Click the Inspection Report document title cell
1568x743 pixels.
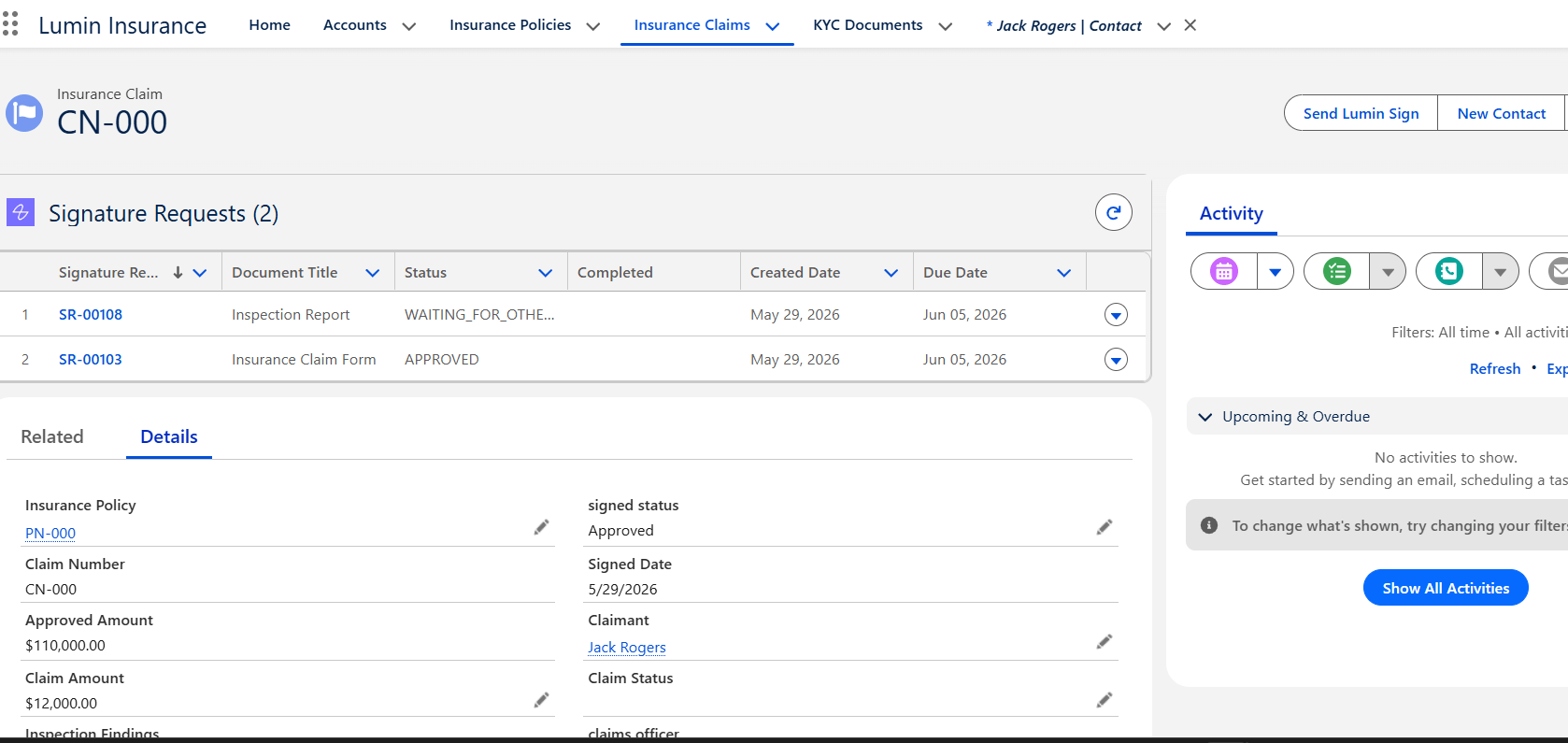tap(291, 315)
